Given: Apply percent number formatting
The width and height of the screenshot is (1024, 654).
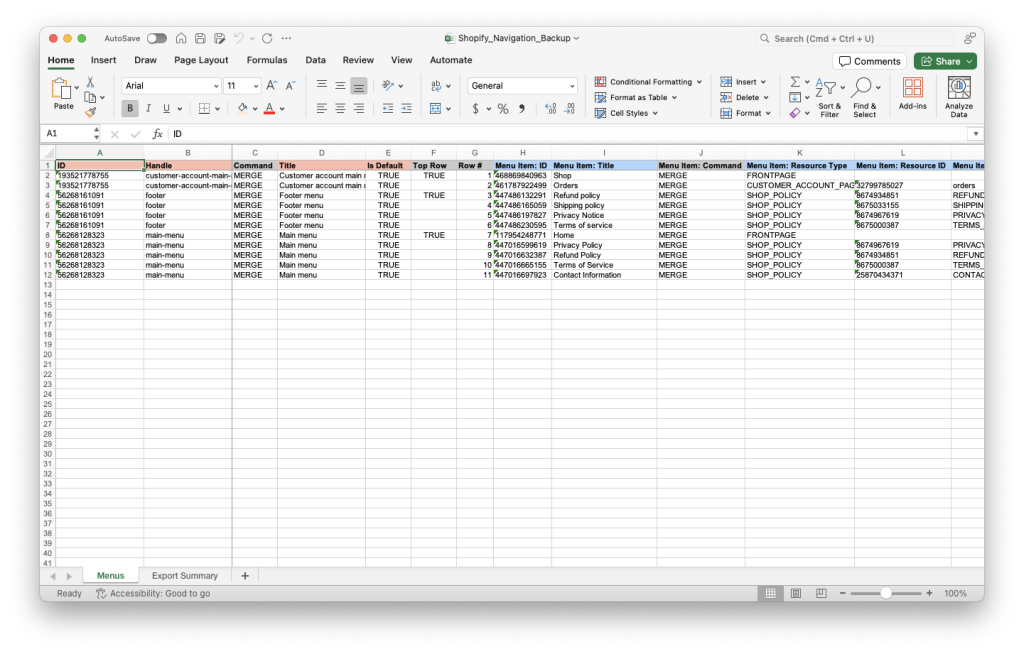Looking at the screenshot, I should pos(503,107).
